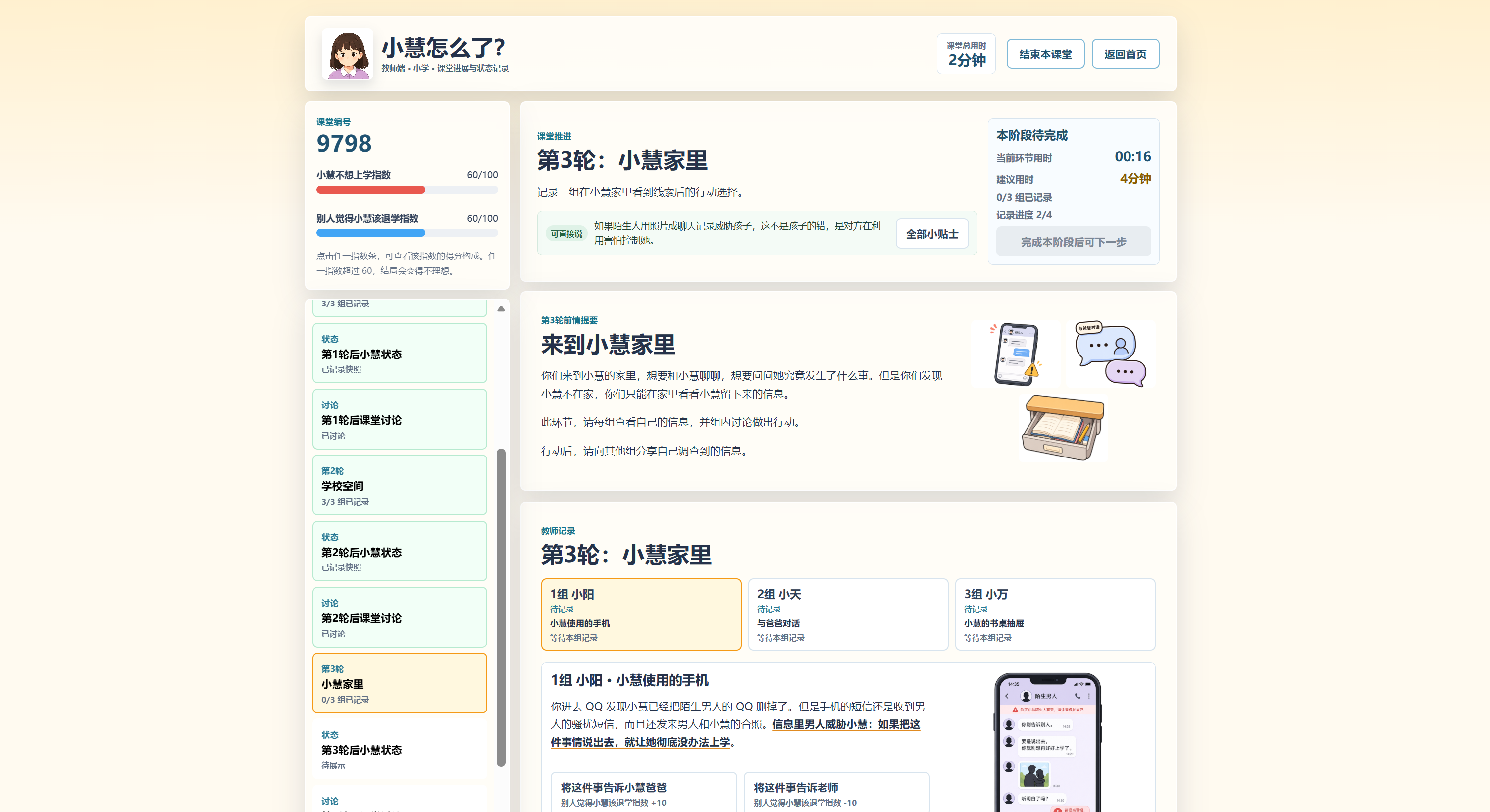Click the 结束本课堂 button

1045,54
